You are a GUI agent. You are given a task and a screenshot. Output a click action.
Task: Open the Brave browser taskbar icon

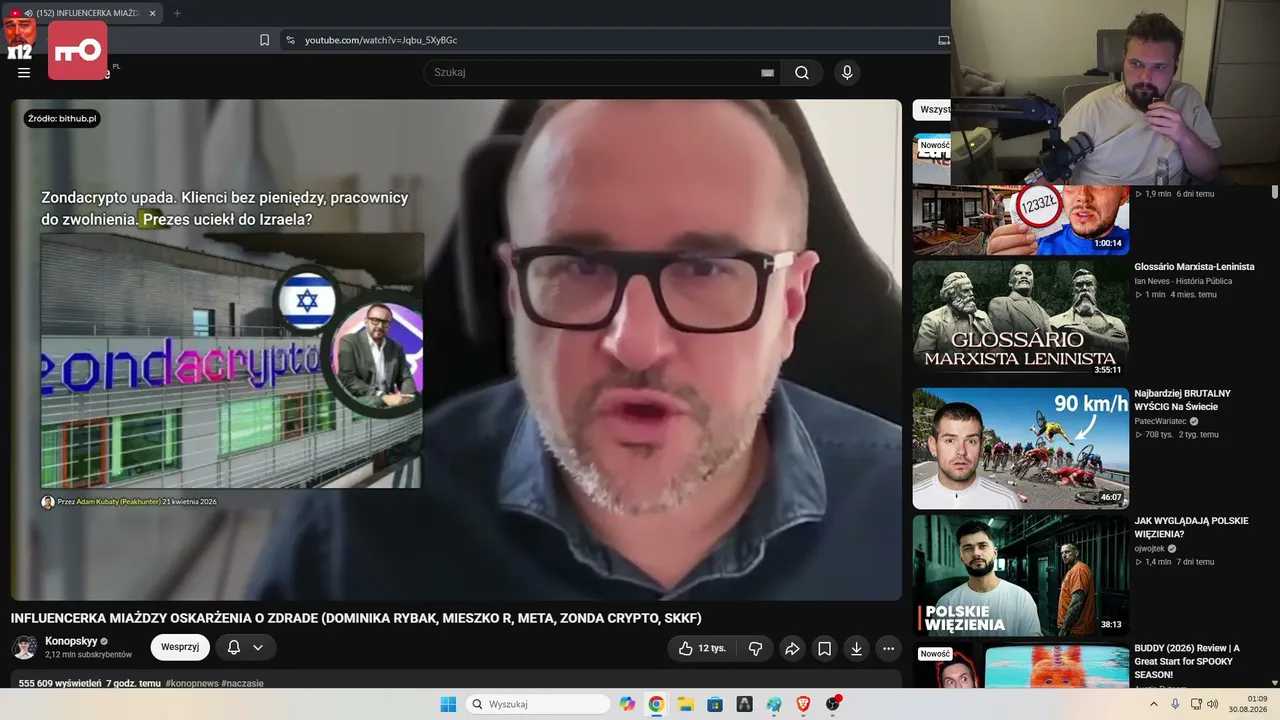coord(804,704)
